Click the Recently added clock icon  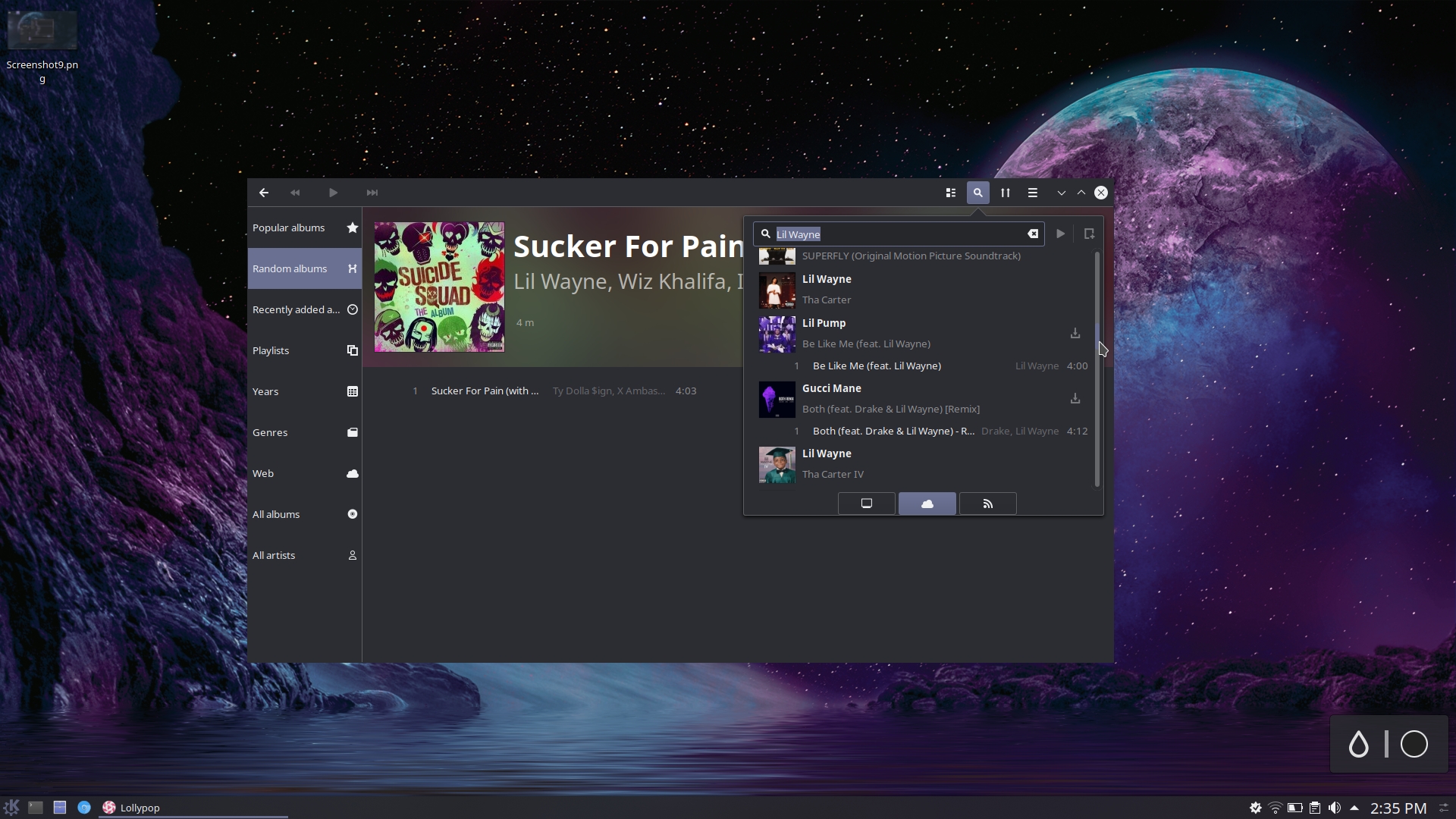pyautogui.click(x=352, y=309)
